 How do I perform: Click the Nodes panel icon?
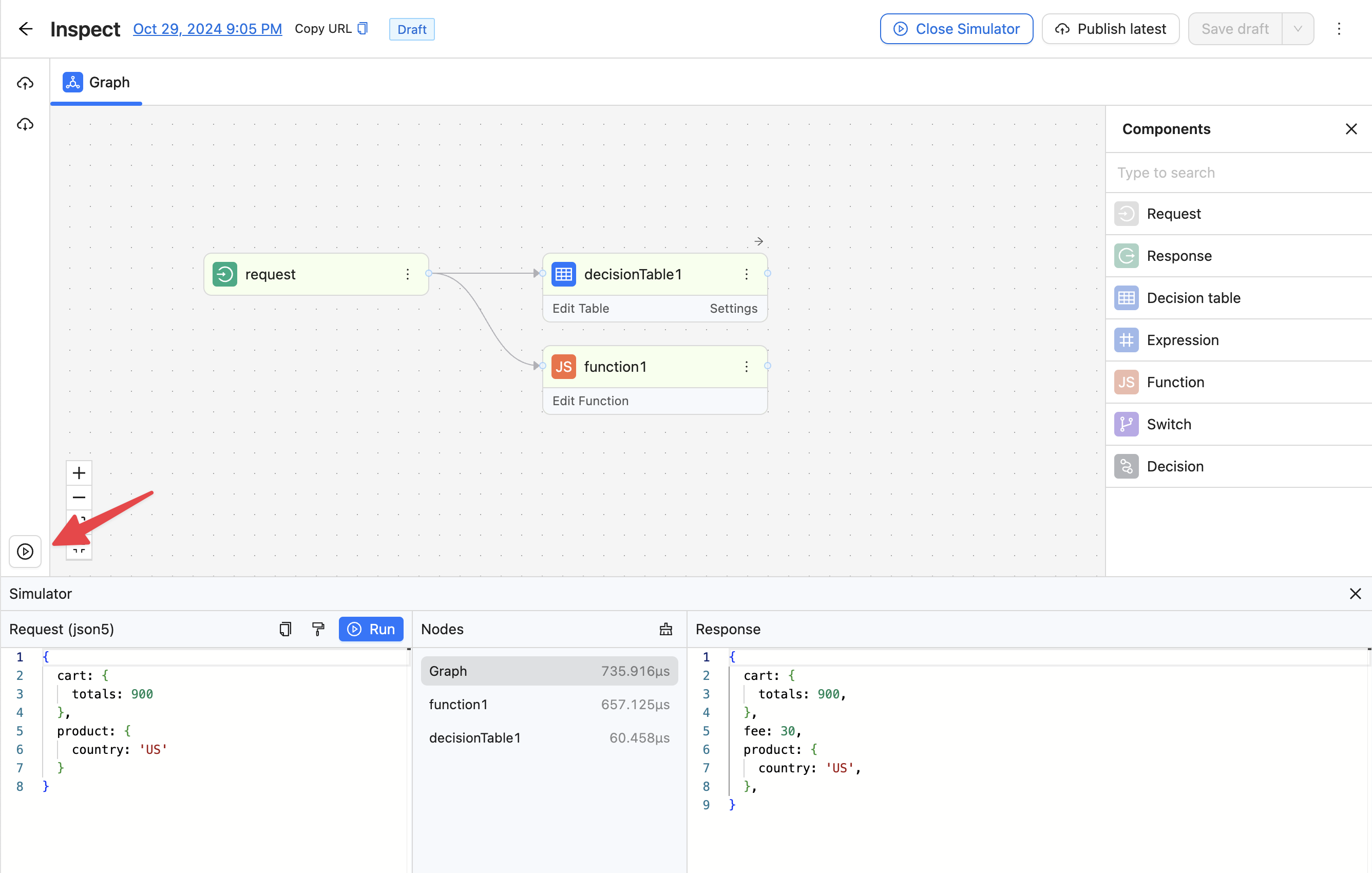point(665,629)
